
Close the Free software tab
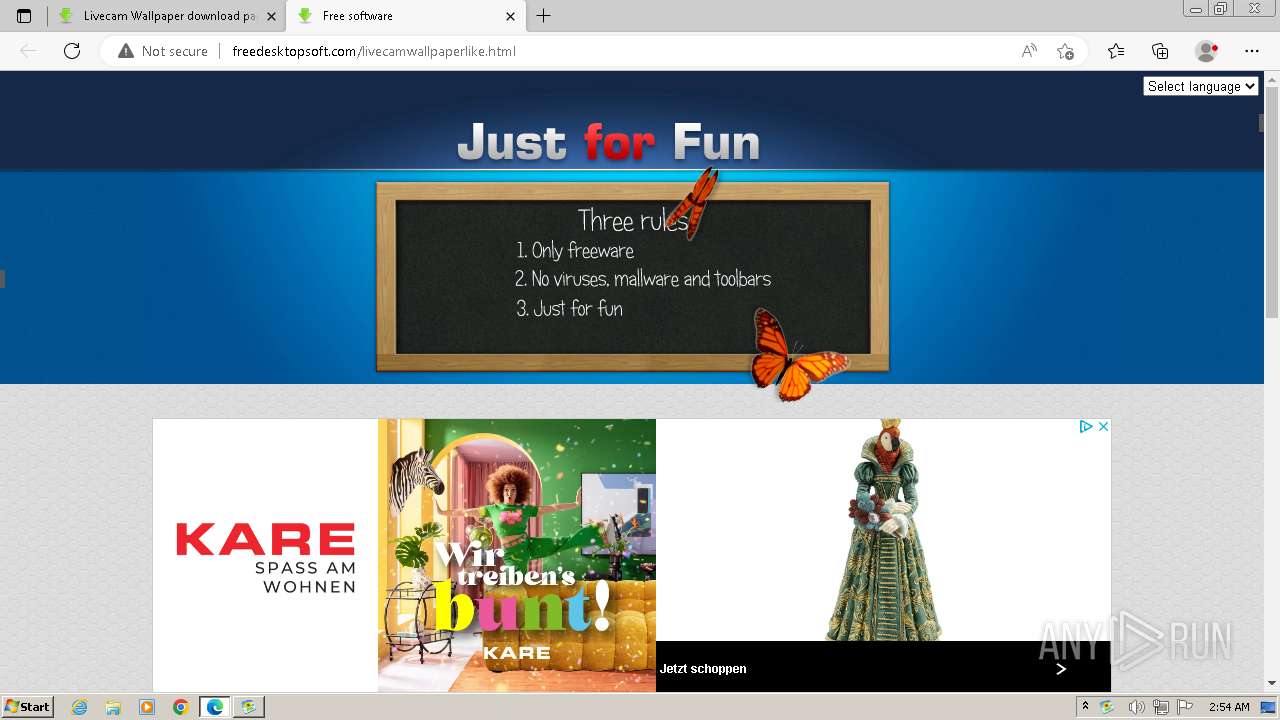(x=510, y=16)
